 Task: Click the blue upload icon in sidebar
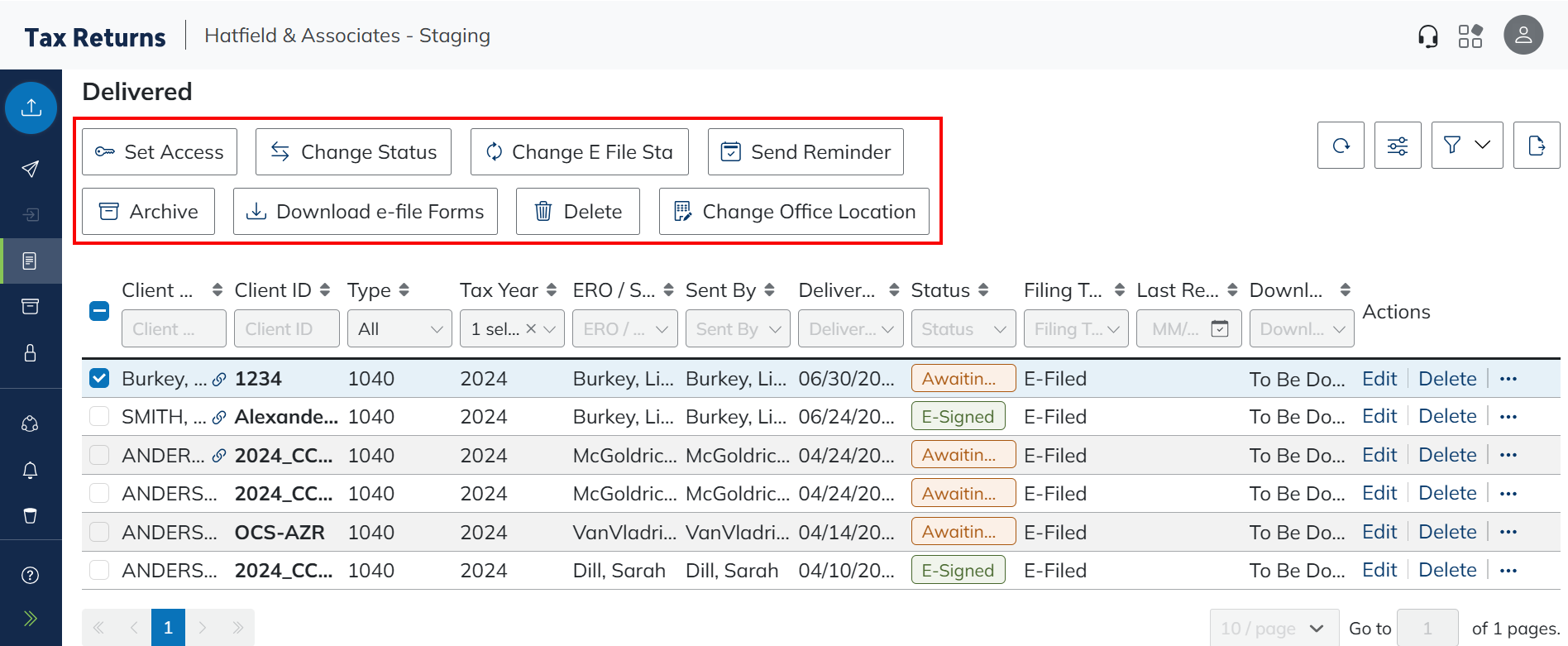31,108
